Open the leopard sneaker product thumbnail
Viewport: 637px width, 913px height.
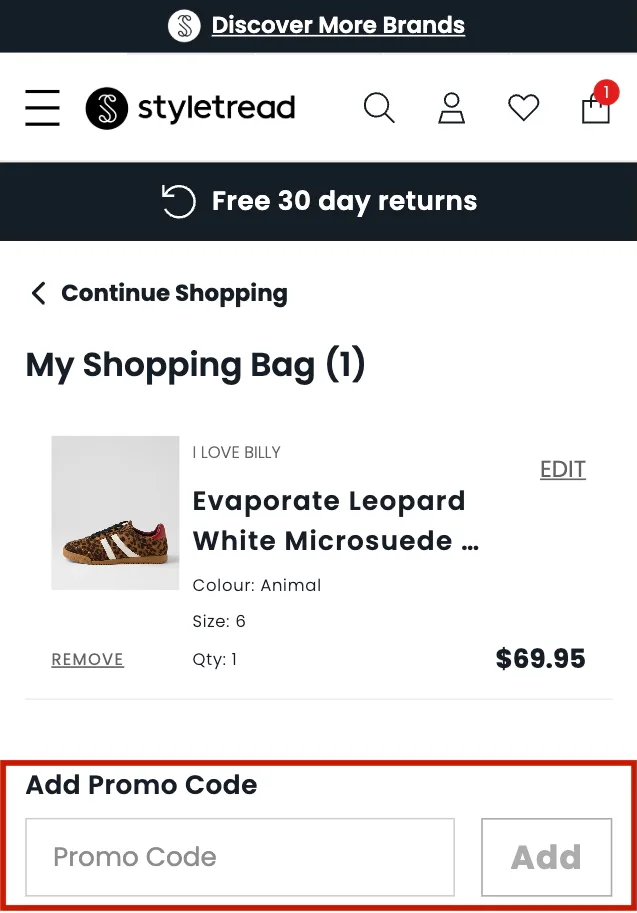[x=115, y=513]
